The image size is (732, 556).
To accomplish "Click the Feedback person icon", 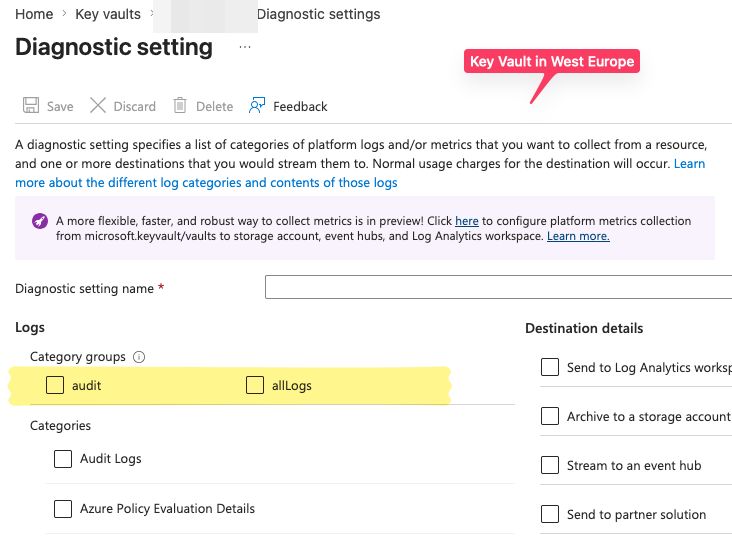I will pyautogui.click(x=257, y=106).
